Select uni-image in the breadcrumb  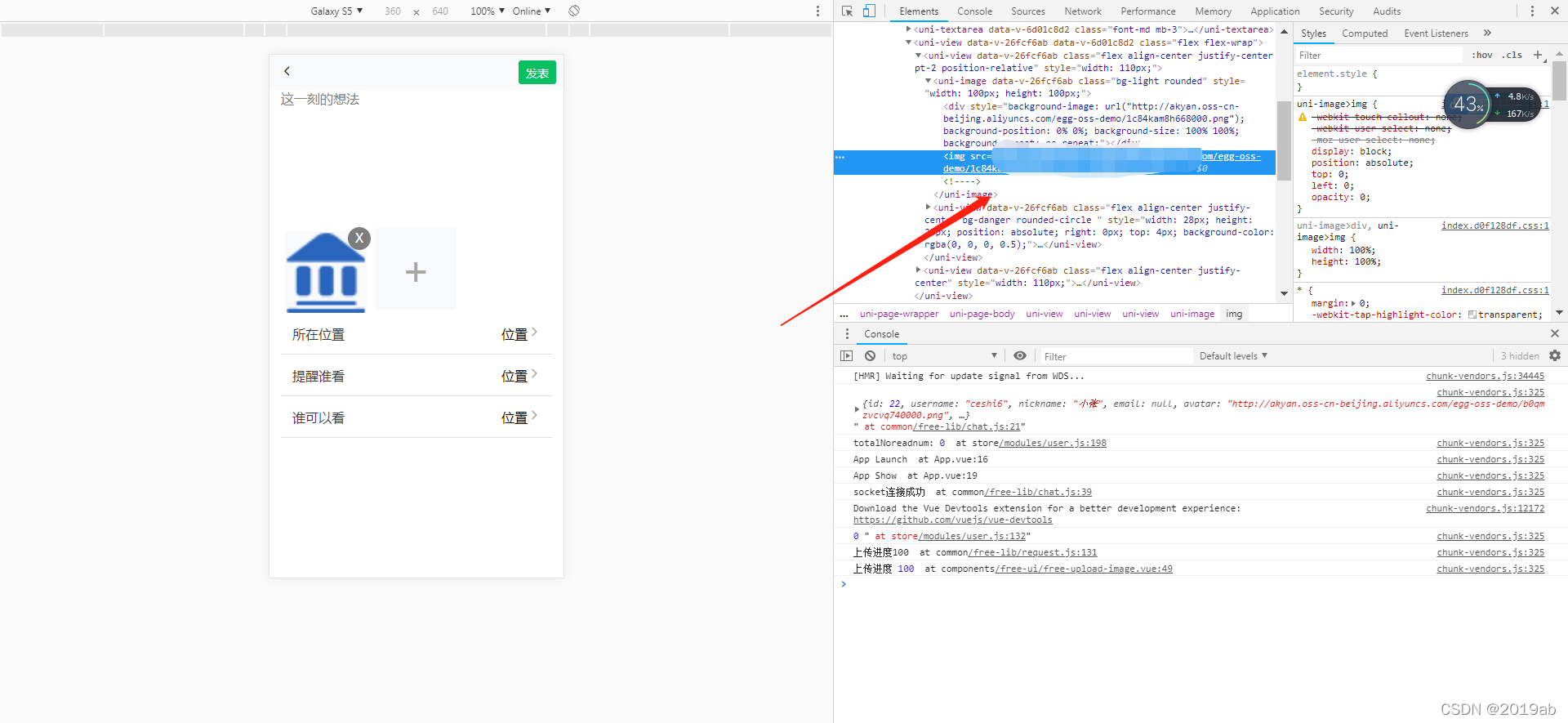coord(1192,314)
